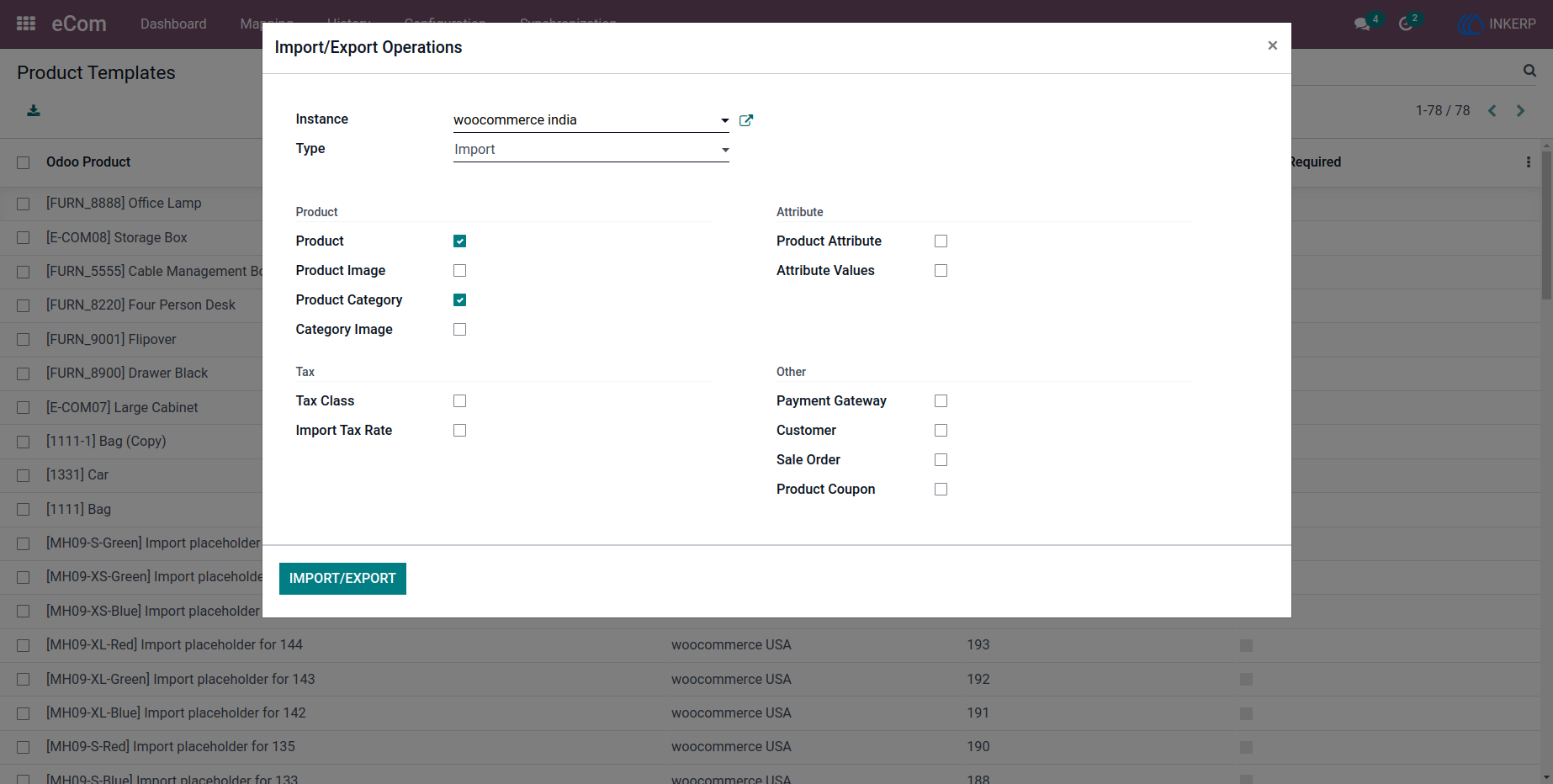Expand the Instance dropdown
This screenshot has width=1553, height=784.
pos(591,120)
